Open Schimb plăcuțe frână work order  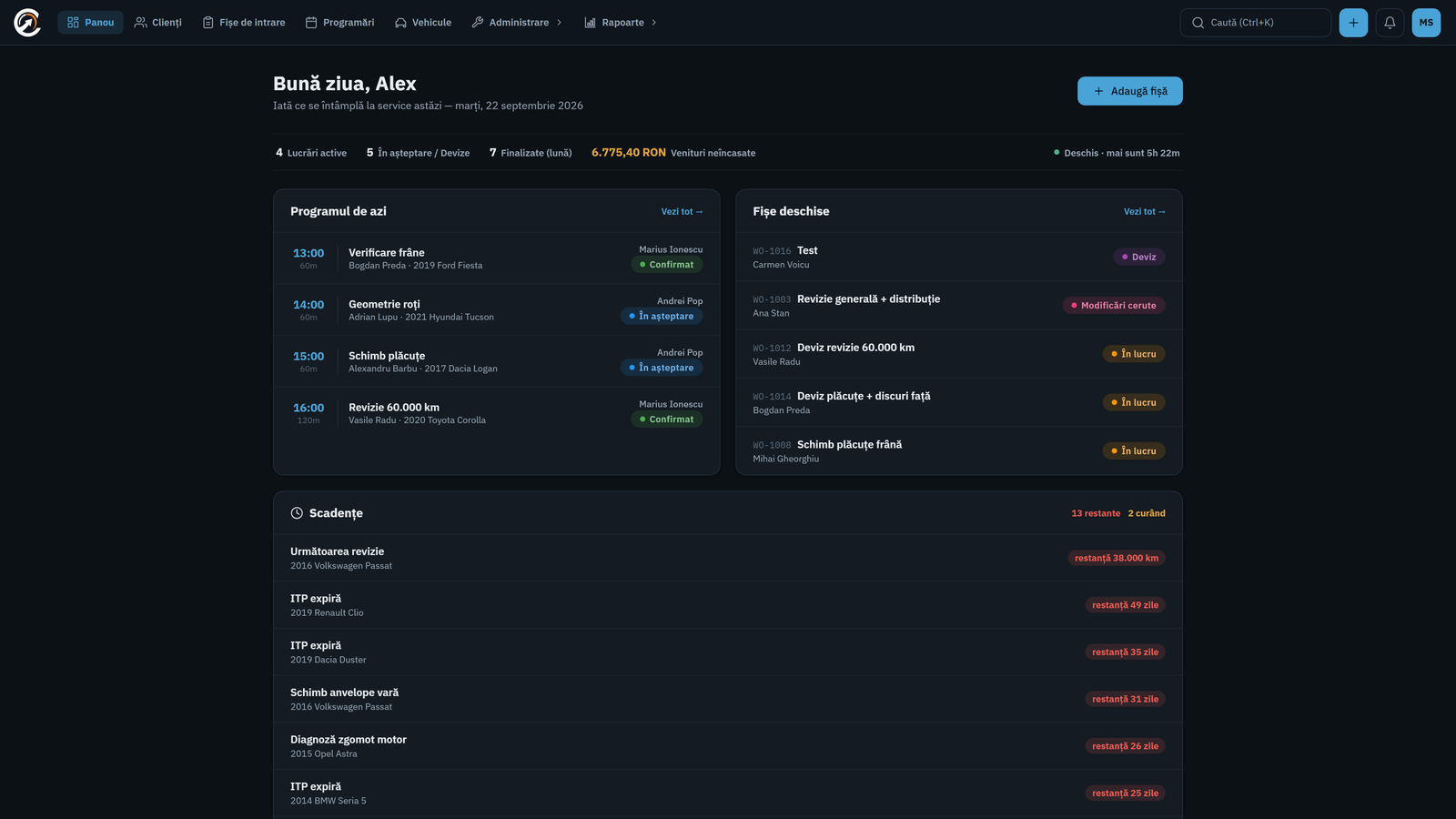coord(959,450)
